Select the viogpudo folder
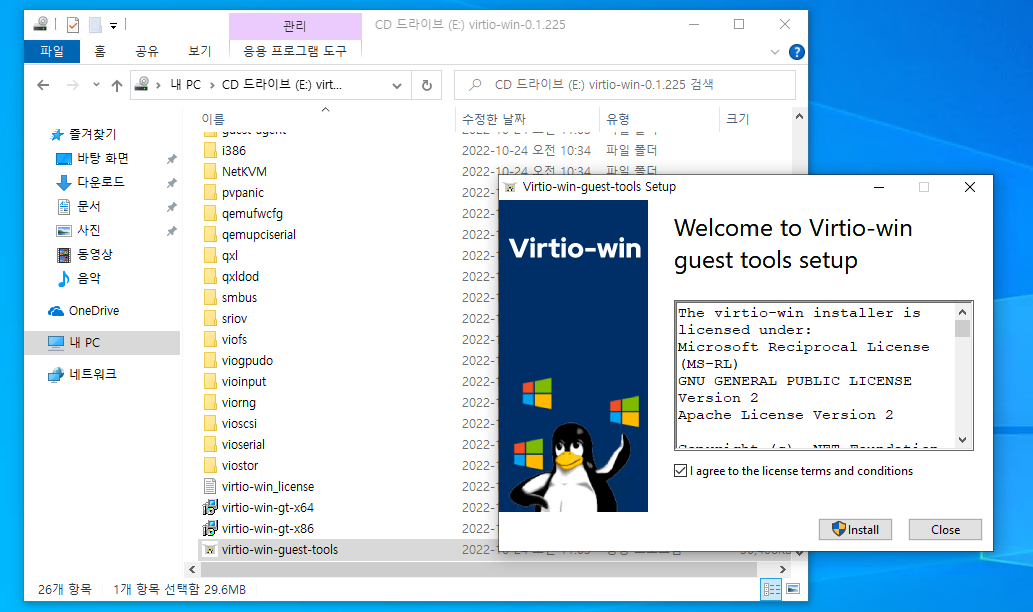The width and height of the screenshot is (1033, 612). click(247, 360)
